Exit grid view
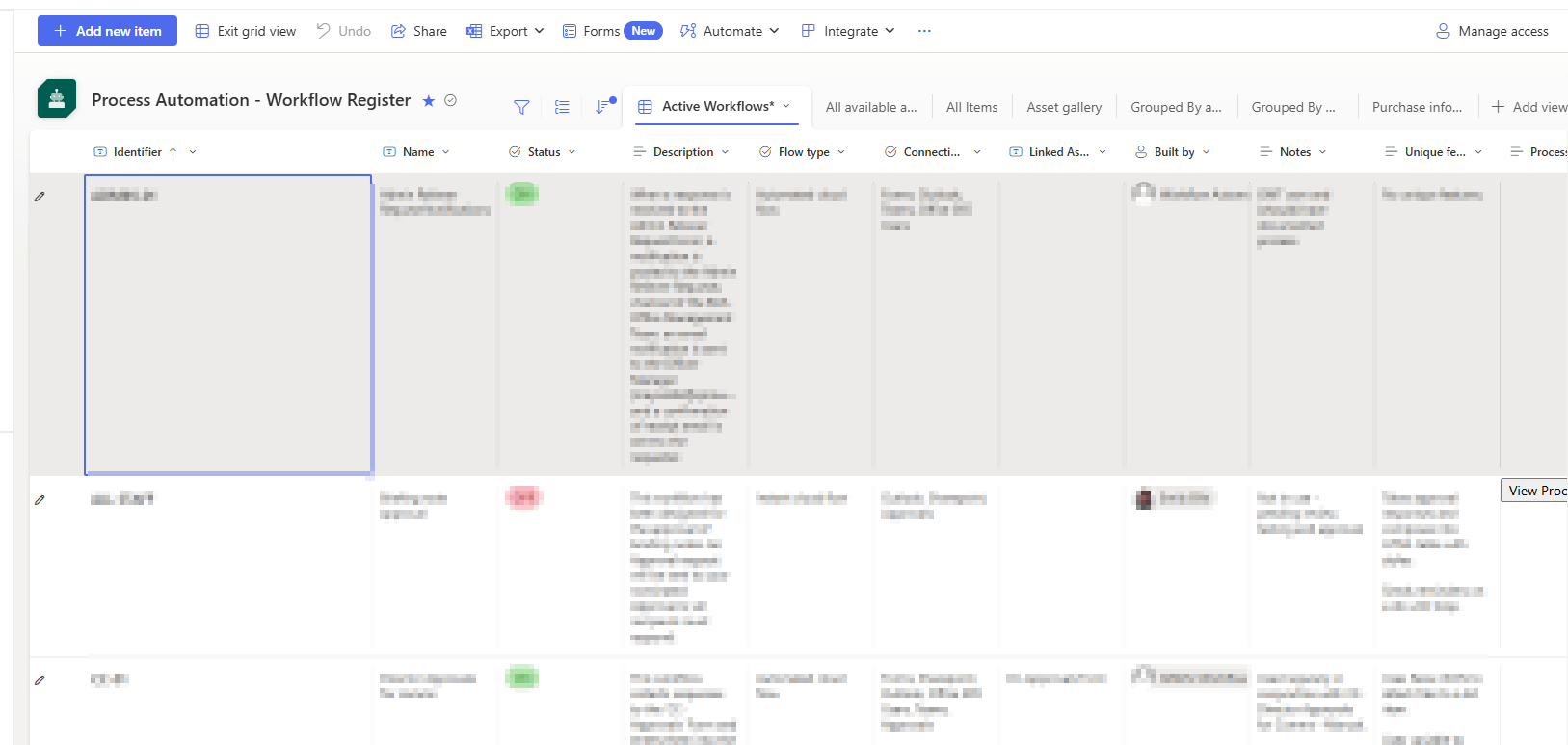The image size is (1568, 745). pyautogui.click(x=246, y=31)
